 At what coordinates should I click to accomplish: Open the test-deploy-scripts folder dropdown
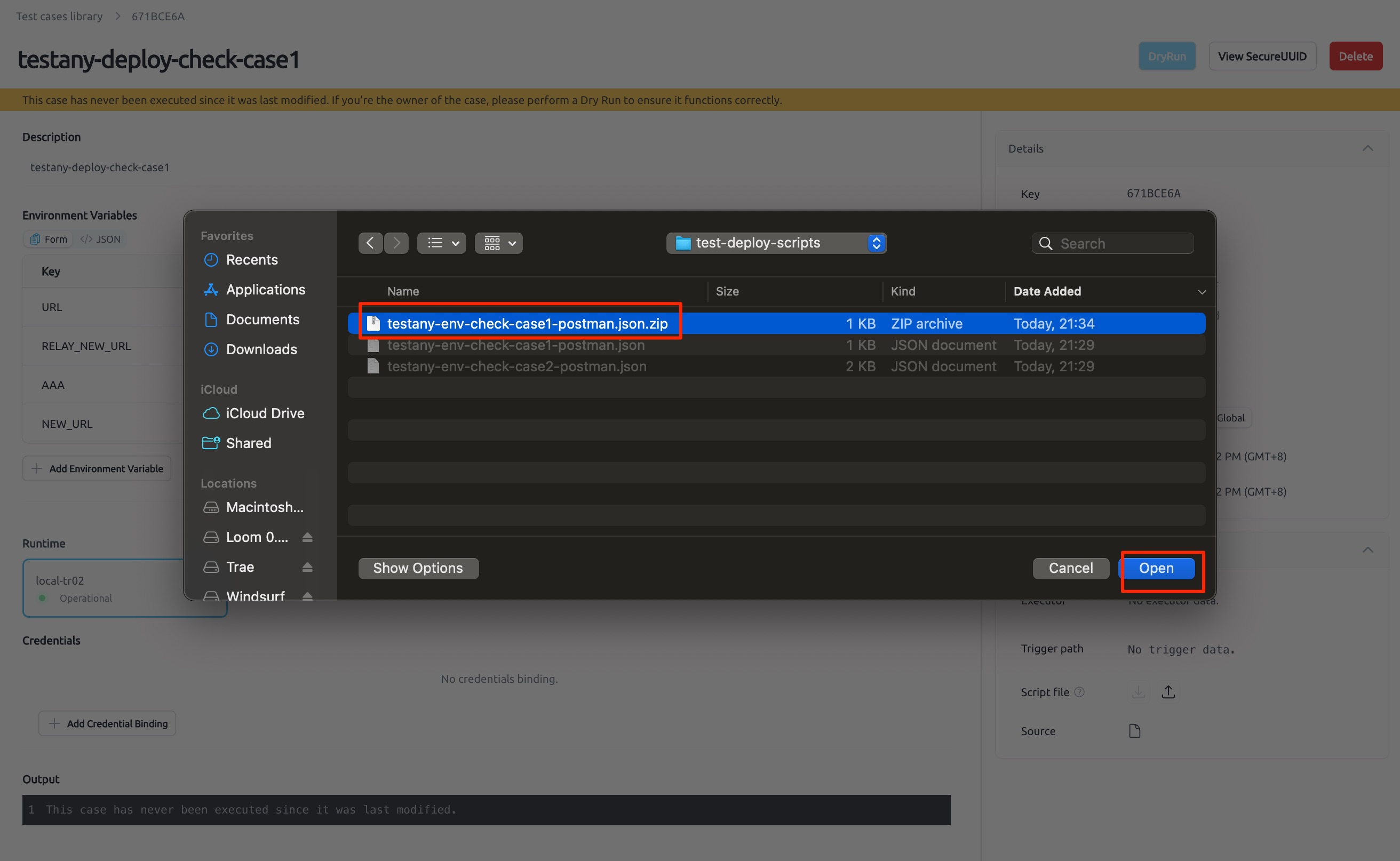point(776,243)
